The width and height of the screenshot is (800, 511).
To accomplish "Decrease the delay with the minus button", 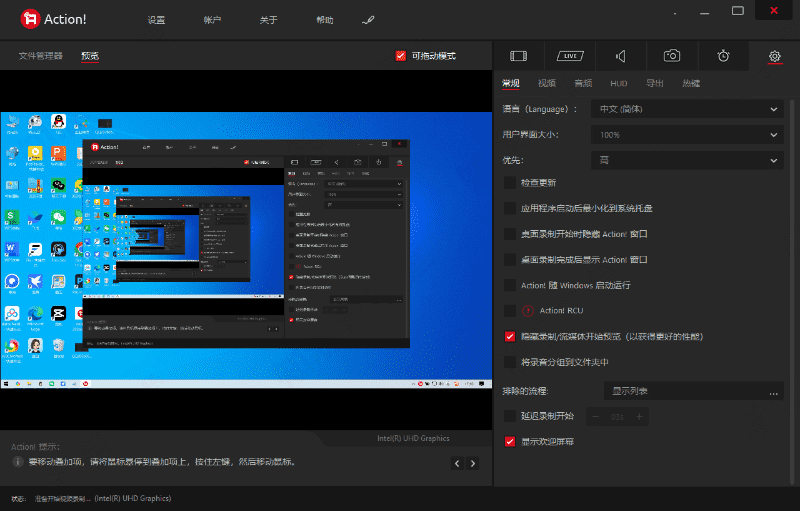I will coord(595,417).
